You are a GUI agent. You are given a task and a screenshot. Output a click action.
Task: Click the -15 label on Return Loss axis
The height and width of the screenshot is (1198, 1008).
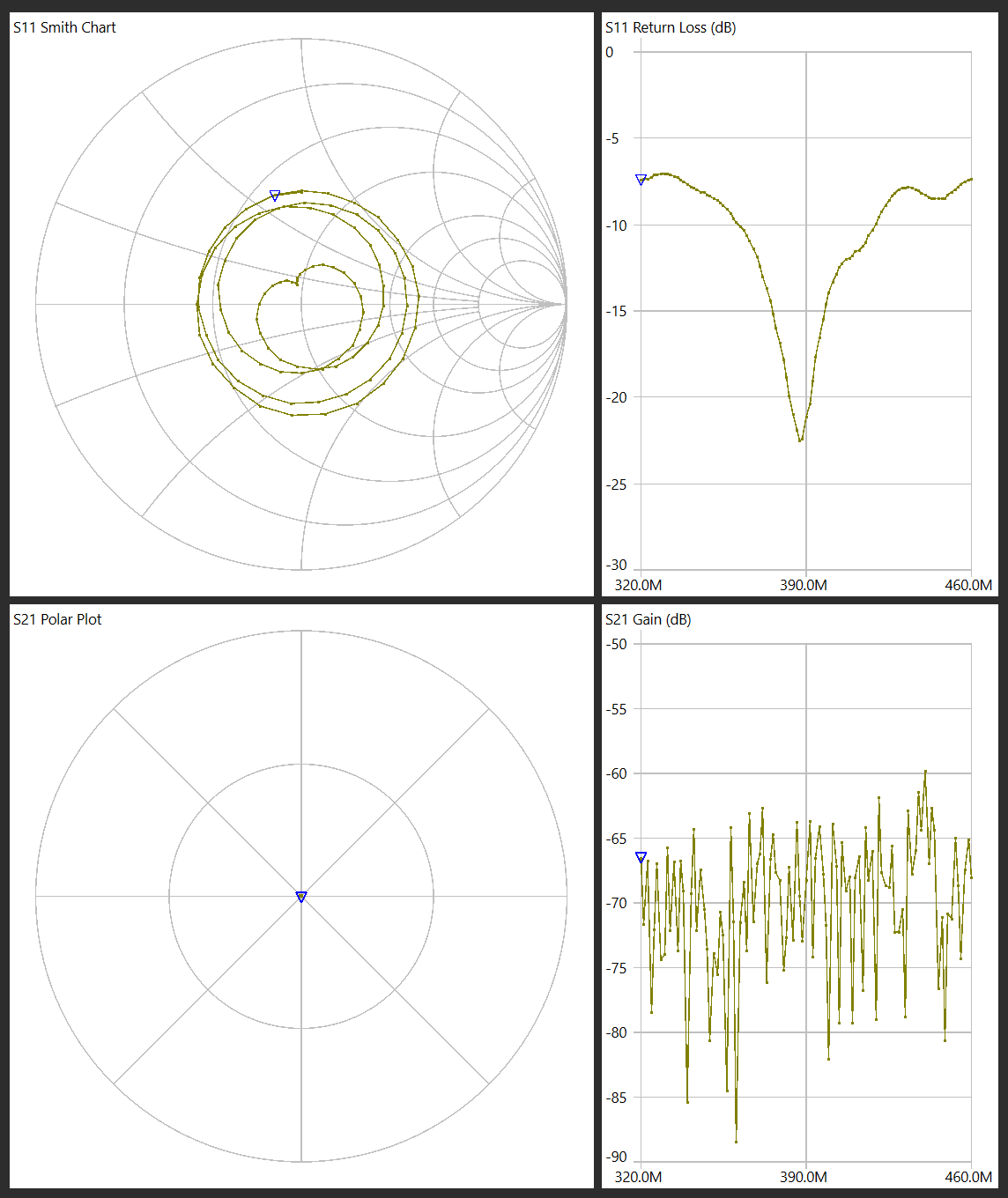pos(615,311)
